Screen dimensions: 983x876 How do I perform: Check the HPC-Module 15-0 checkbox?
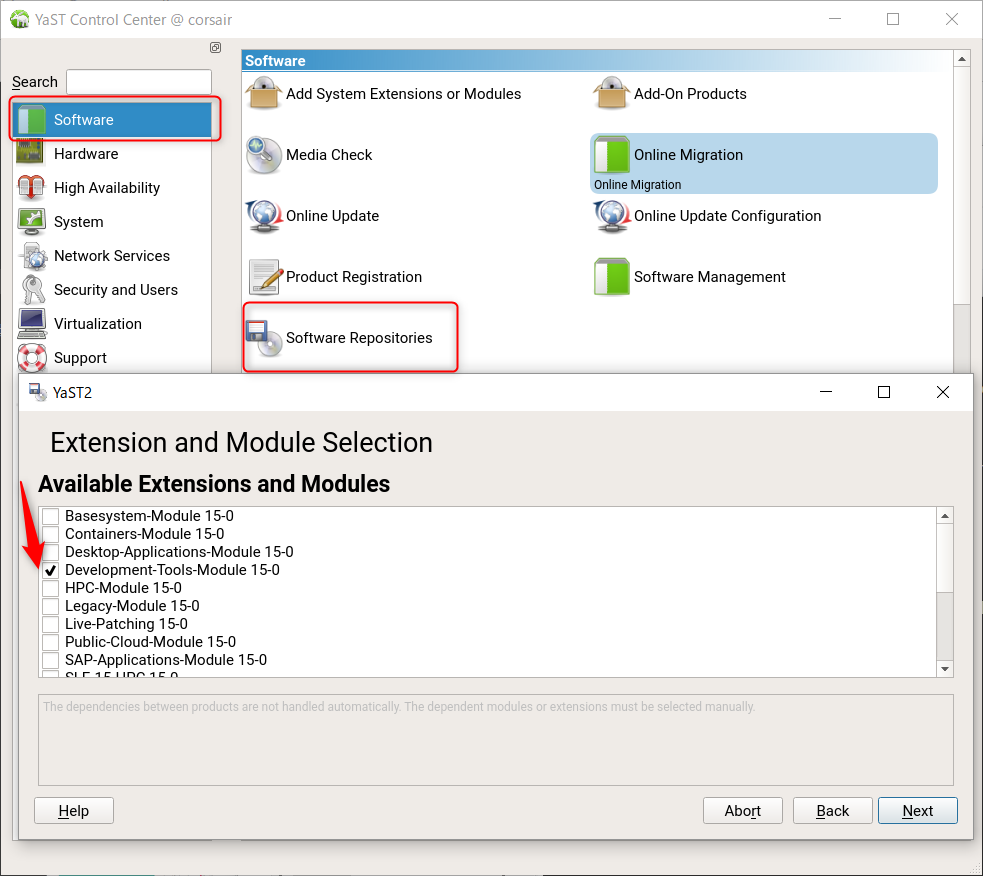(x=51, y=588)
